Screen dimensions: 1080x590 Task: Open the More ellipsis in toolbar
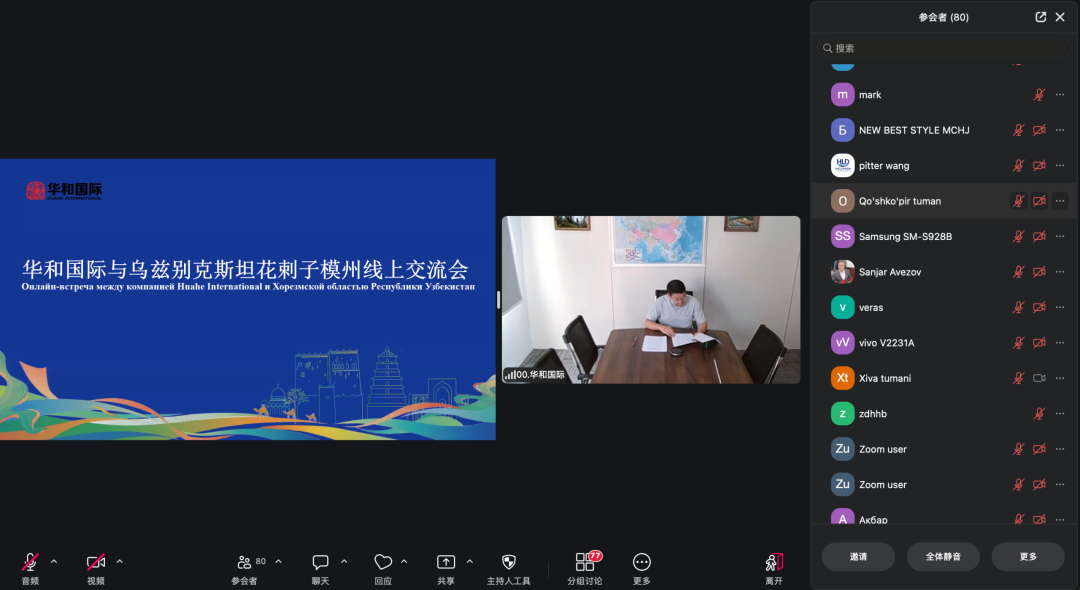[641, 562]
